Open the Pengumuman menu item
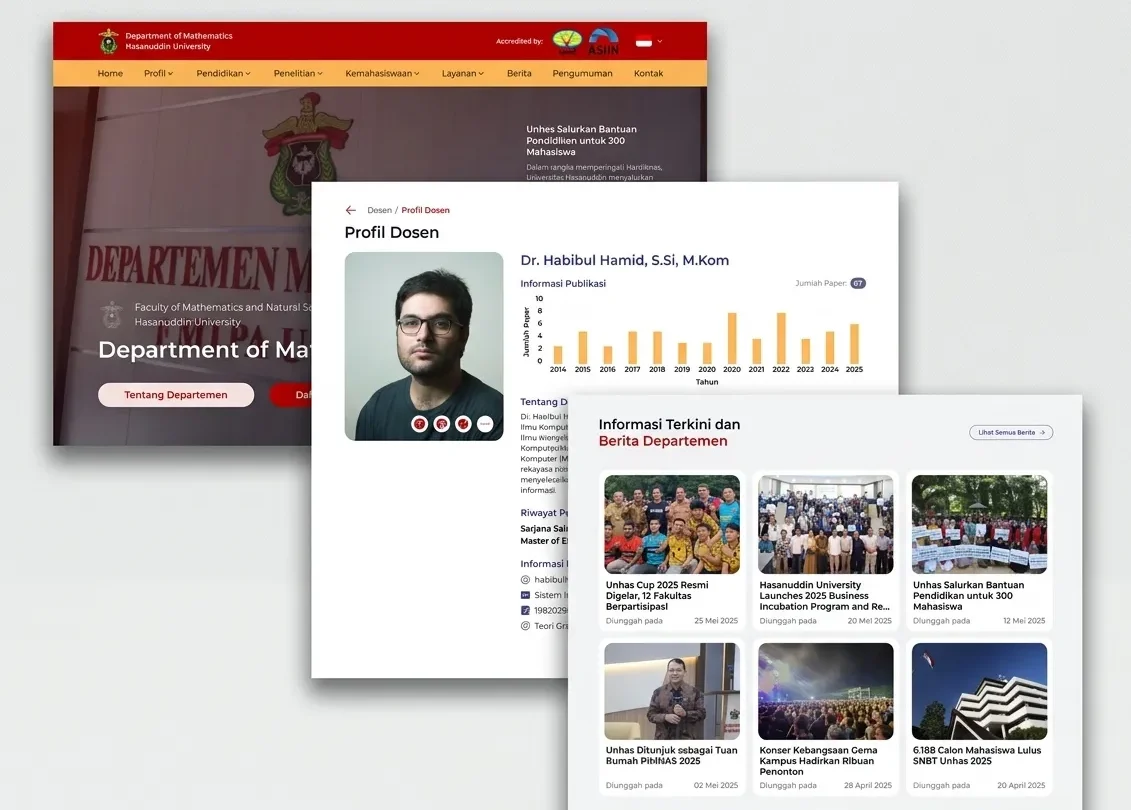1131x810 pixels. (582, 74)
